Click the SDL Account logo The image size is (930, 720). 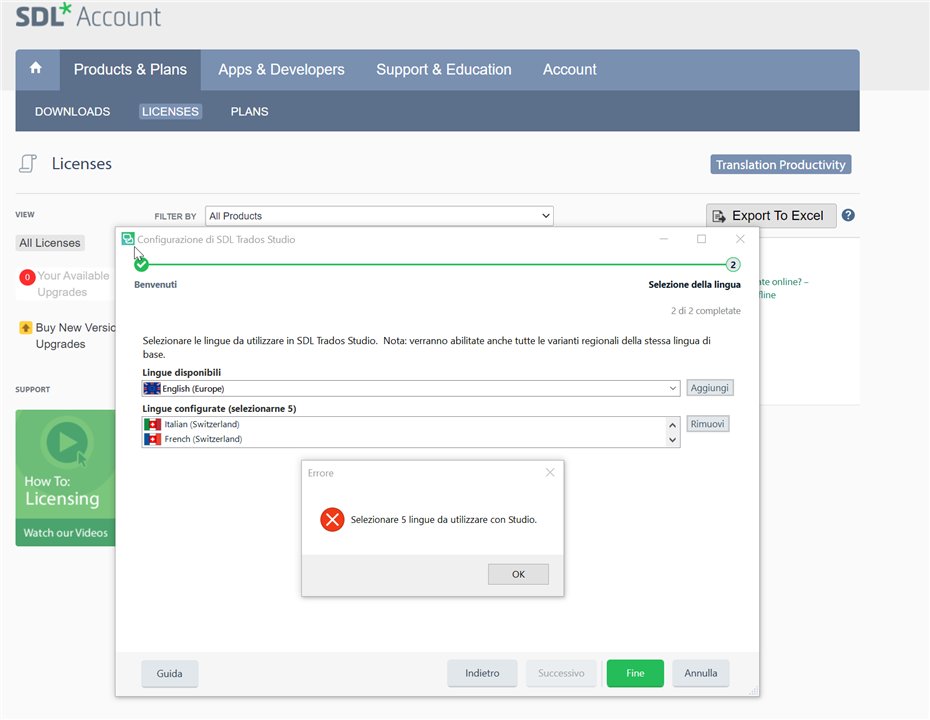click(88, 16)
